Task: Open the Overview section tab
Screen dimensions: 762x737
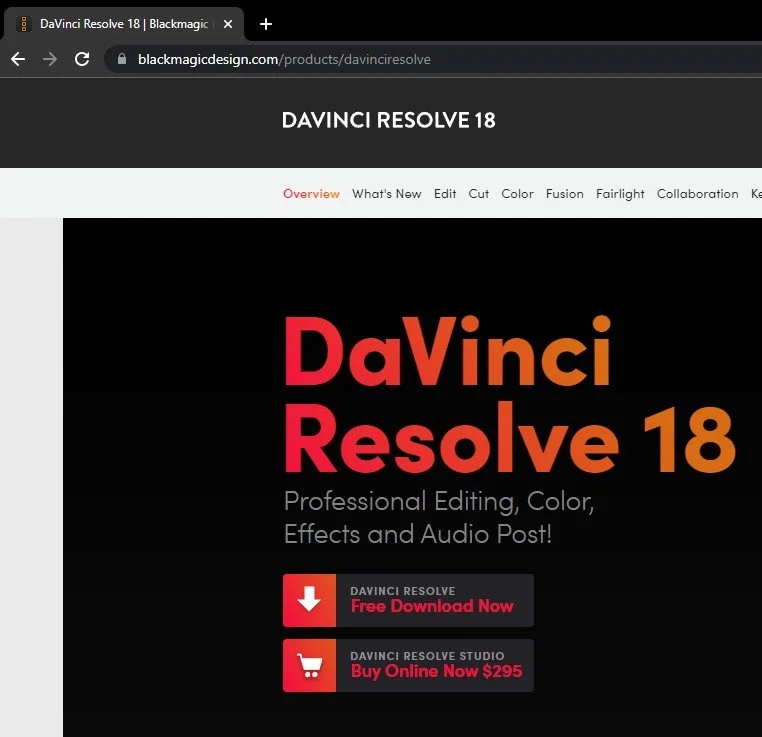Action: [x=311, y=194]
